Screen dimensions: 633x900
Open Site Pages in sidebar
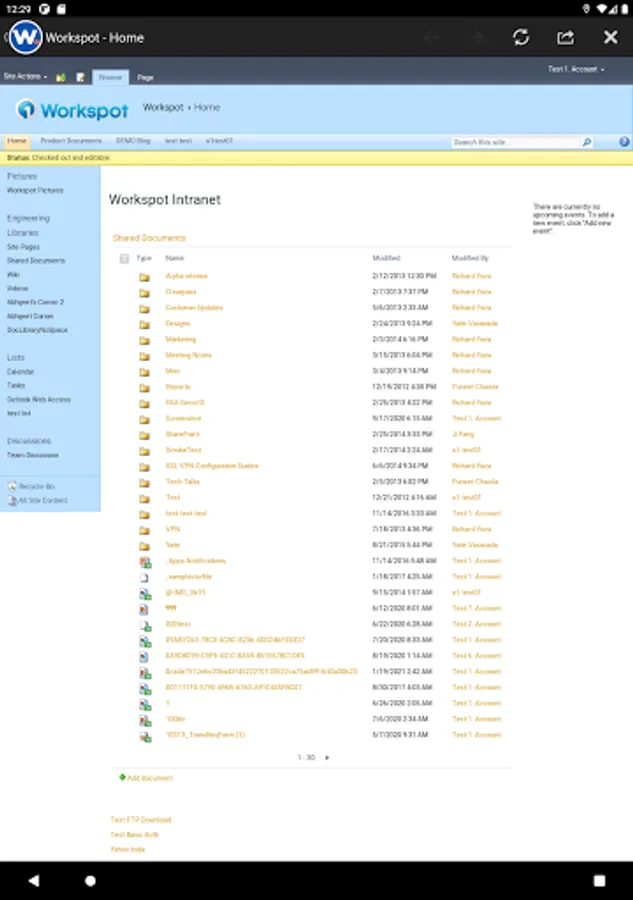click(23, 247)
